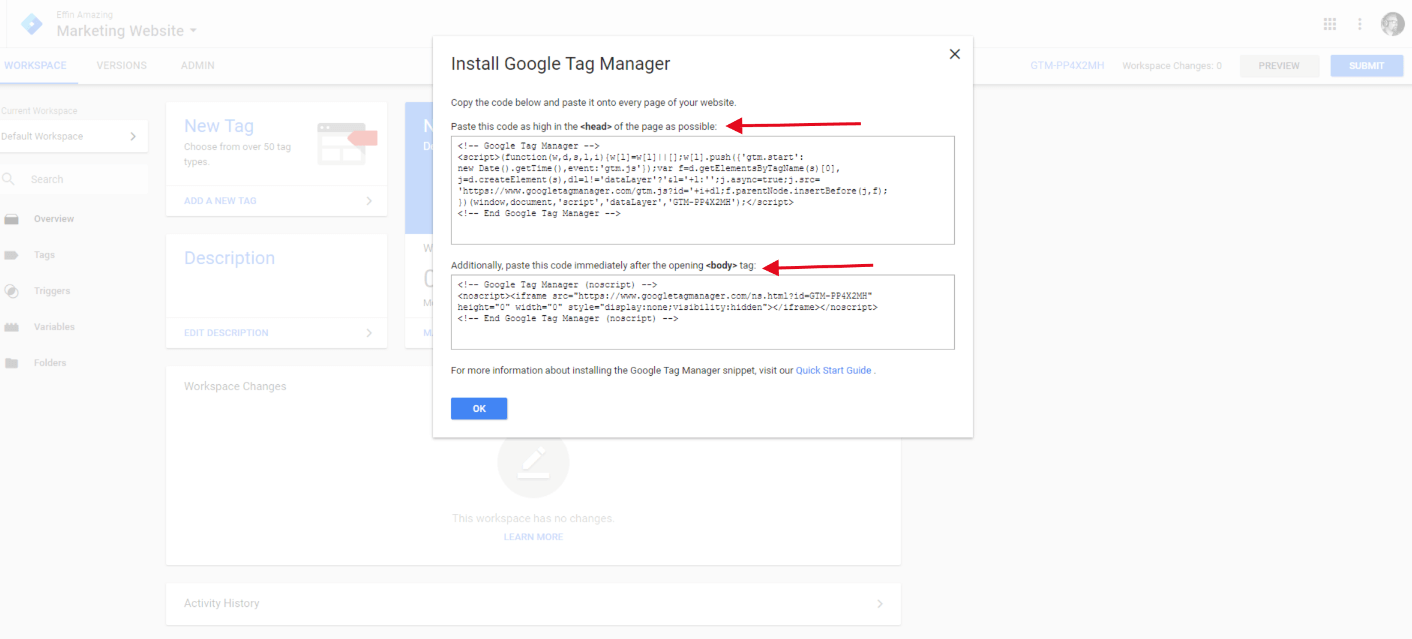Open the three-dot options menu
Screen dimensions: 1412x639
[1361, 23]
